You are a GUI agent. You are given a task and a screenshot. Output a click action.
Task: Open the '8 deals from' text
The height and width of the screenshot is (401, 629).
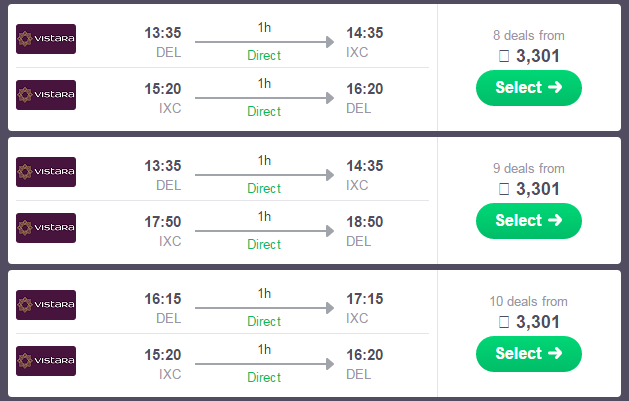pyautogui.click(x=529, y=35)
